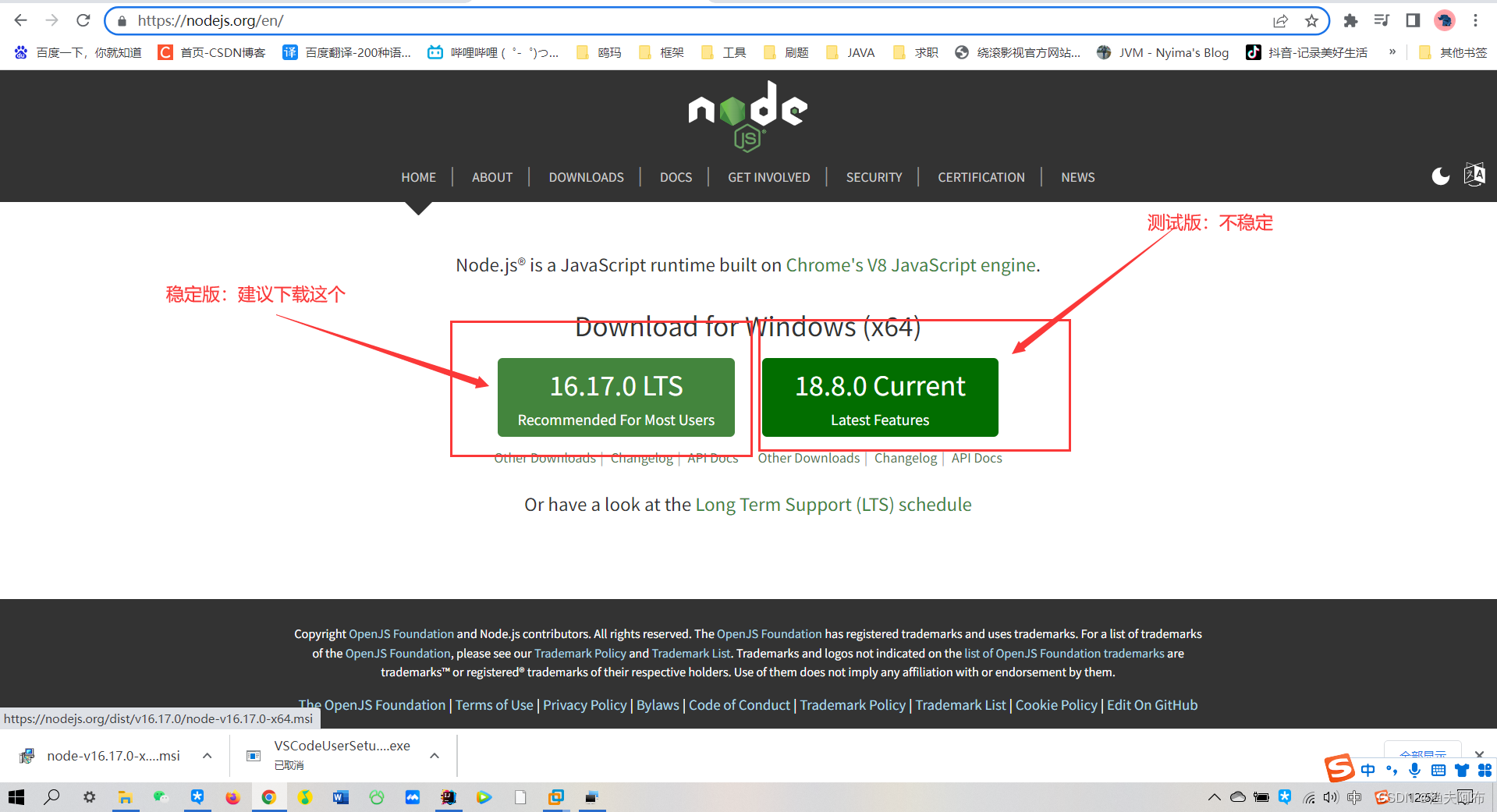Open the Chrome three-dot menu

tap(1475, 21)
